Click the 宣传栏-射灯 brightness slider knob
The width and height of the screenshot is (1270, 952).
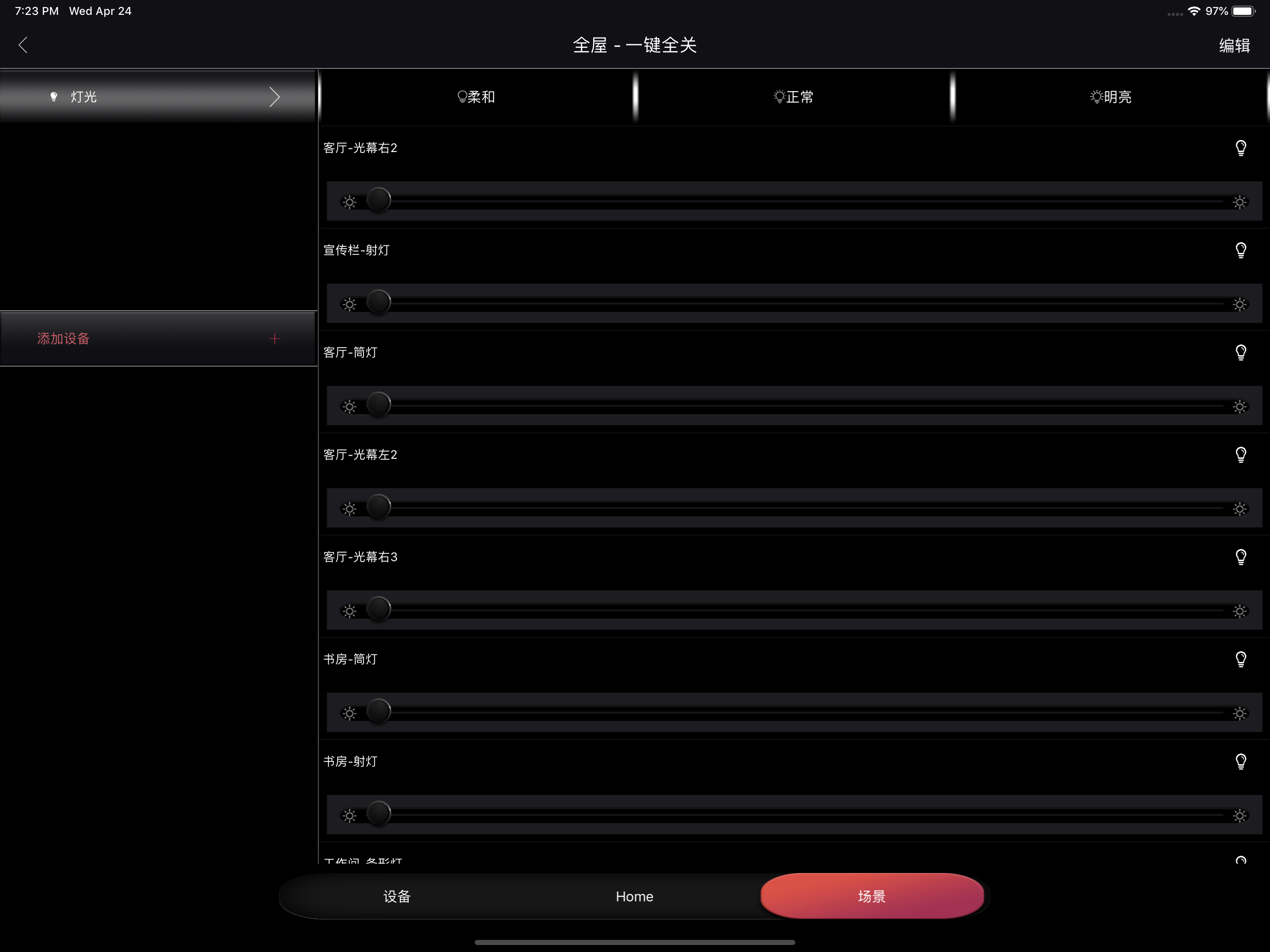click(378, 302)
